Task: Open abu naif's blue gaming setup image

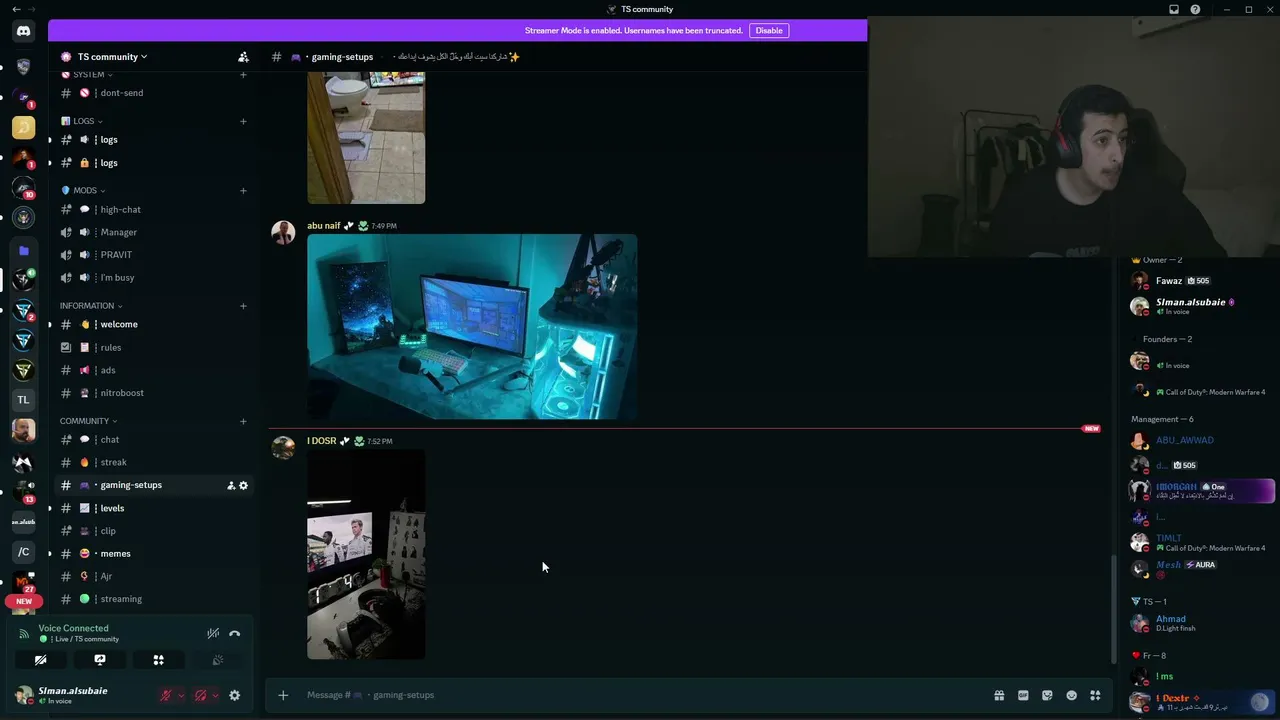Action: pos(472,327)
